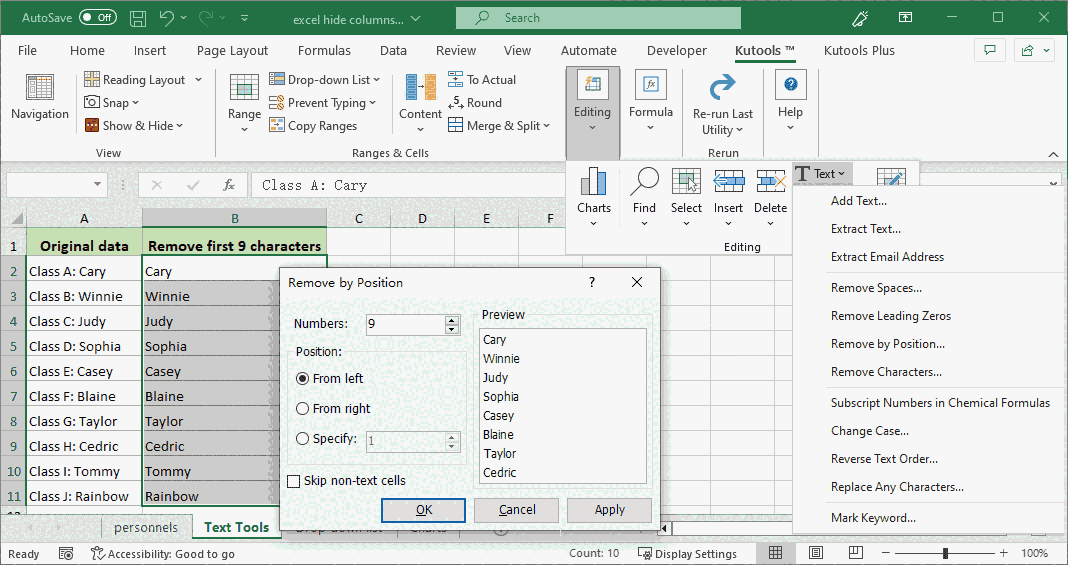Expand the Prevent Typing dropdown
1068x565 pixels.
[373, 103]
